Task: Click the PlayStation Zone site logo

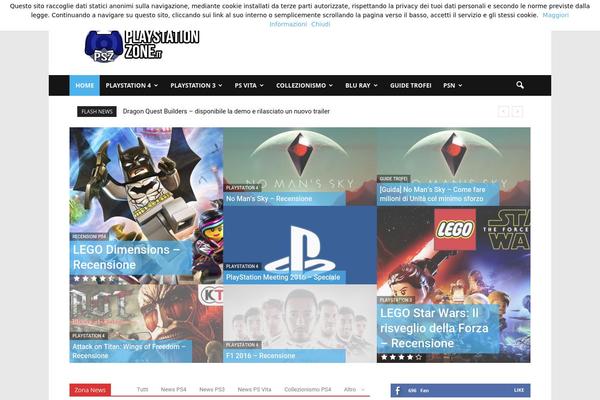Action: pyautogui.click(x=142, y=46)
